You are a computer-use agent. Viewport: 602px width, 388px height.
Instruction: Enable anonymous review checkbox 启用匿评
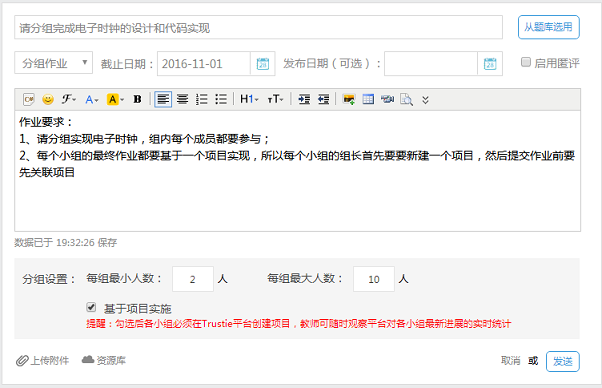click(x=526, y=62)
